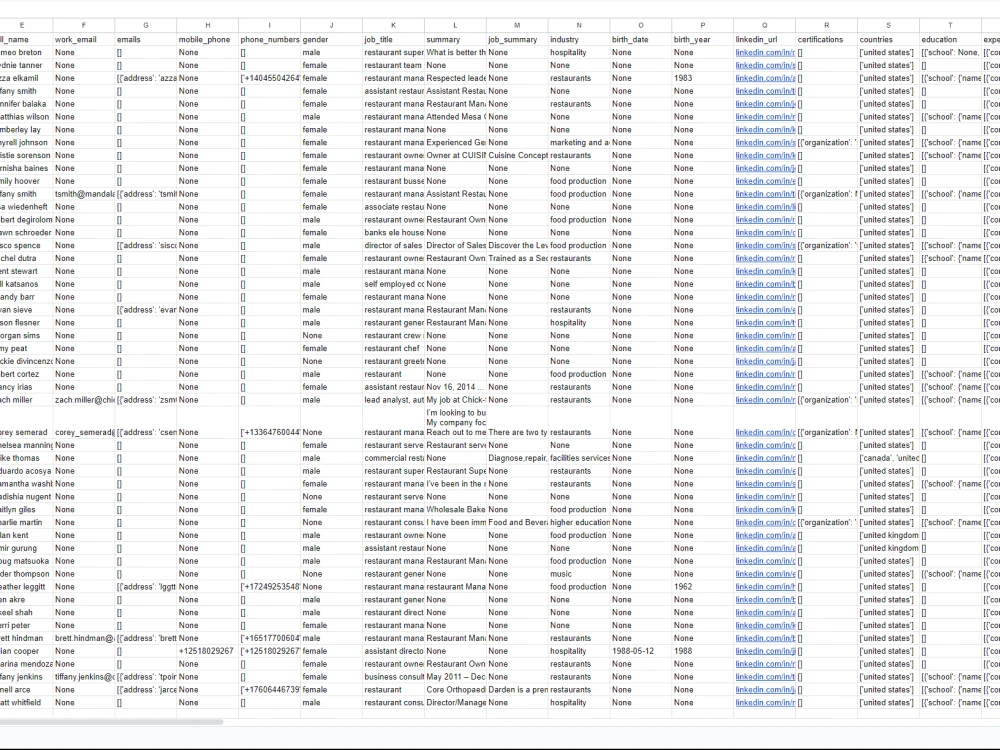Select work email cell tiffany.jenkins
This screenshot has width=1000, height=750.
click(x=84, y=677)
